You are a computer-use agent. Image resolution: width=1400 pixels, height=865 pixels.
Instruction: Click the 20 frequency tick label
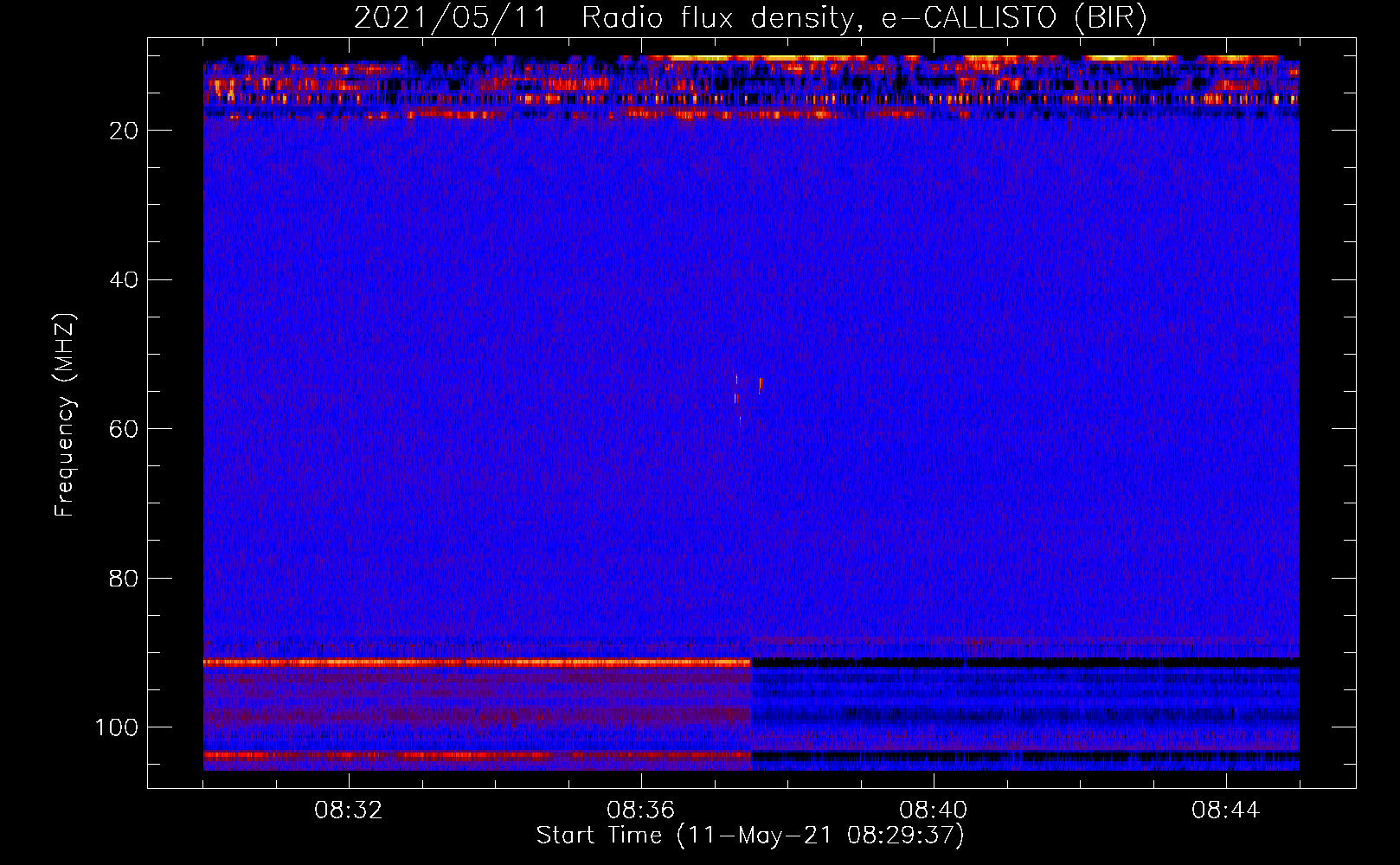click(125, 131)
